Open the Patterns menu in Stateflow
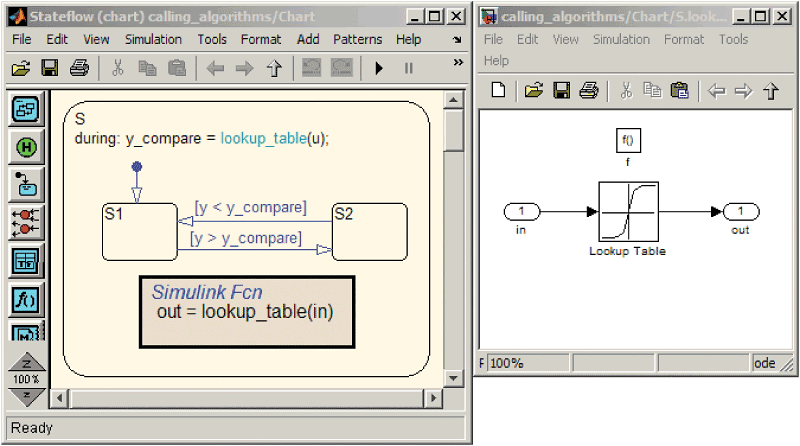 [357, 39]
